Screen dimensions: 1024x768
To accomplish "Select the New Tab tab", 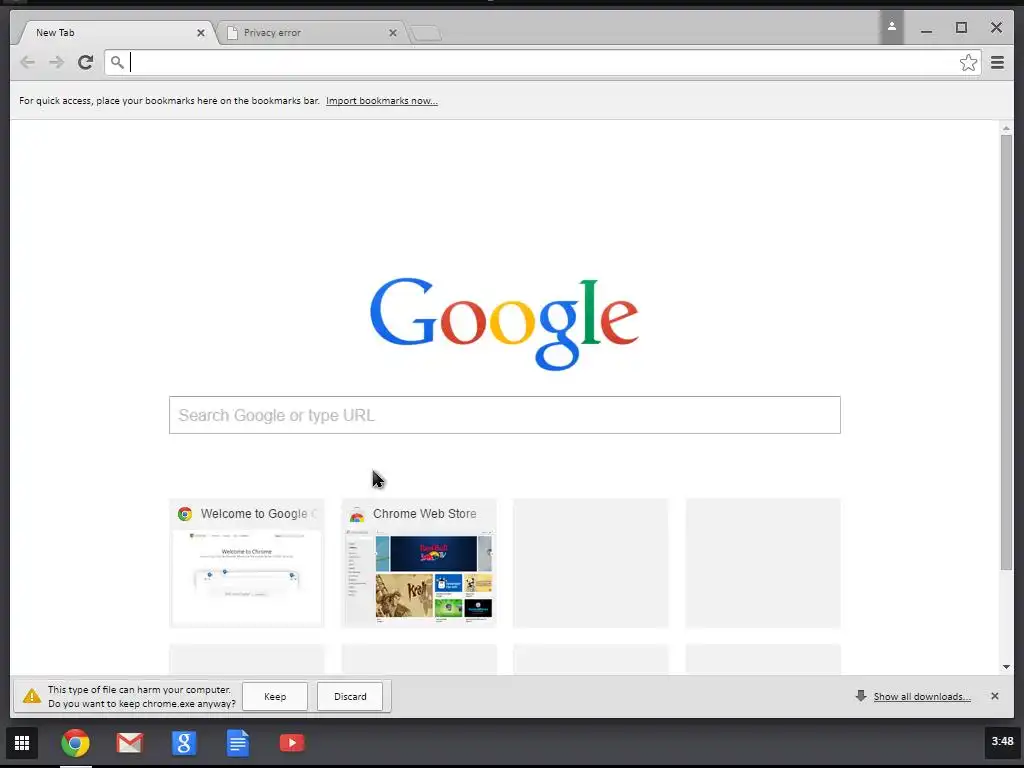I will (x=118, y=33).
